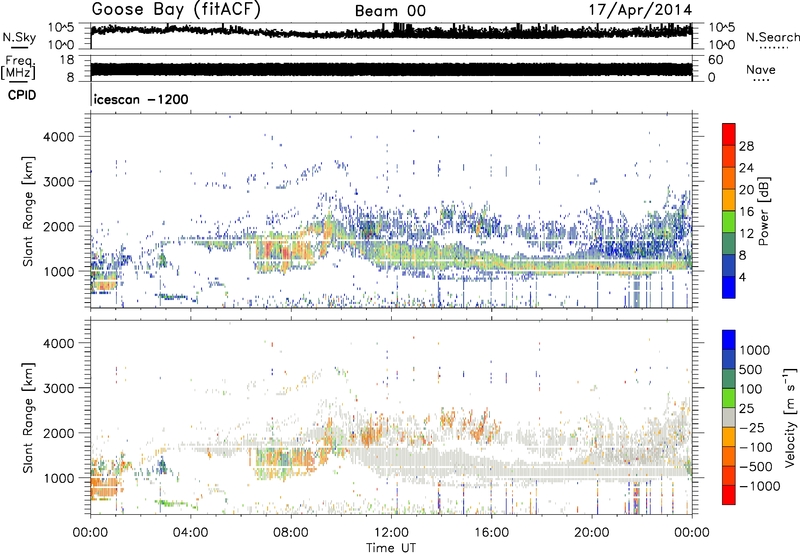Click the noise sky trace plot
Viewport: 800px width, 554px height.
(x=391, y=31)
